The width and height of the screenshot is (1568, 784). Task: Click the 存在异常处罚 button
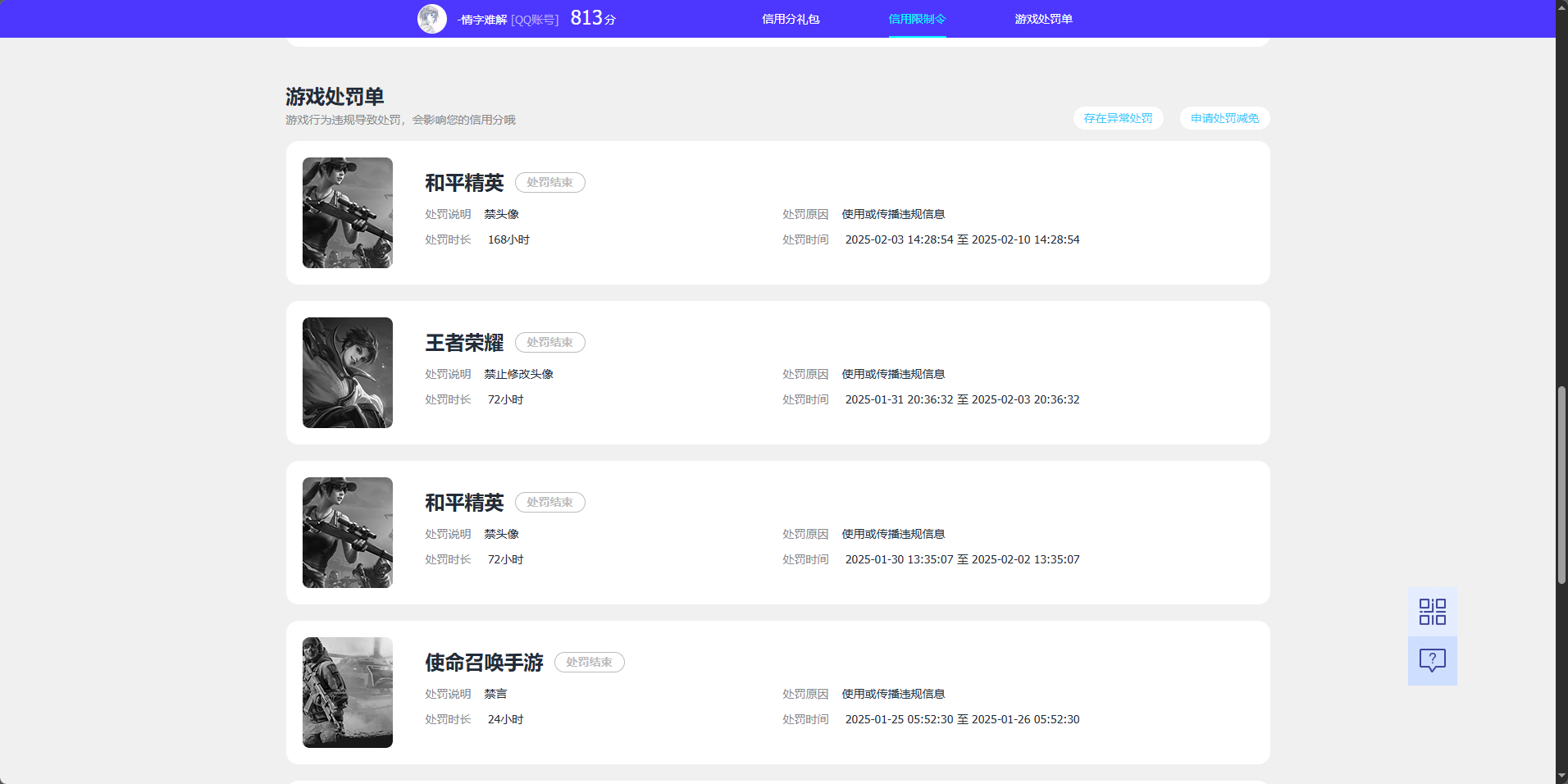coord(1118,118)
